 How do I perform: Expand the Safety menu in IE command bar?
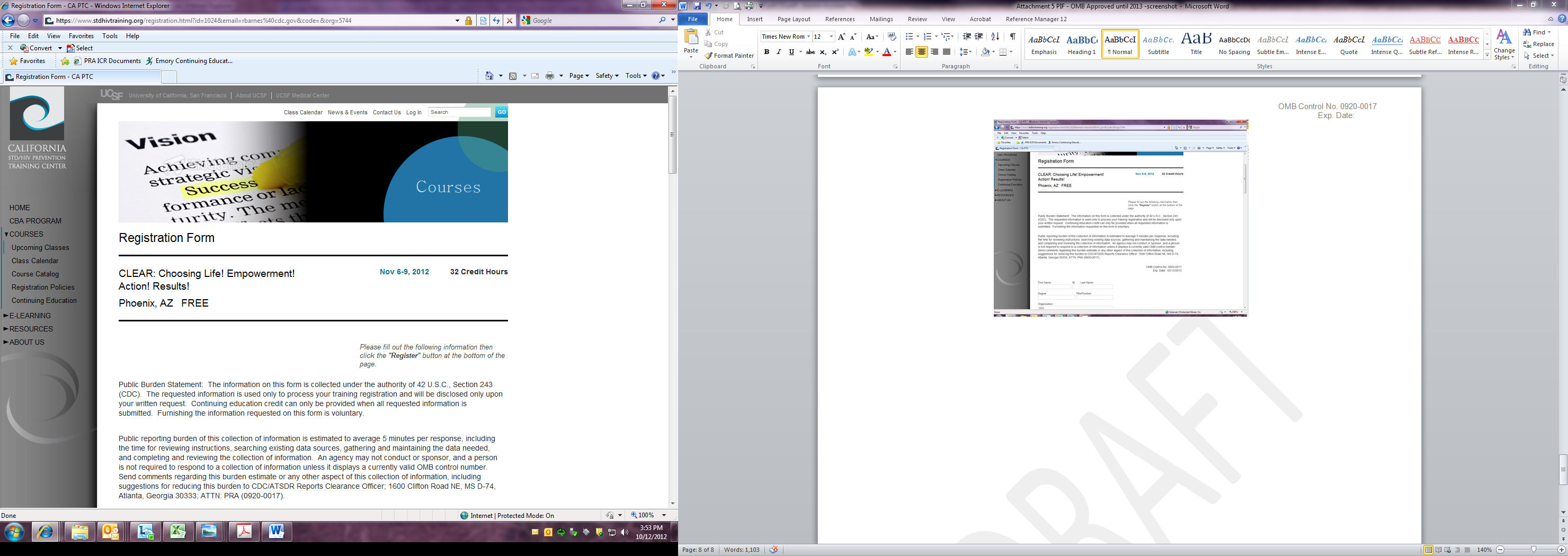coord(606,76)
